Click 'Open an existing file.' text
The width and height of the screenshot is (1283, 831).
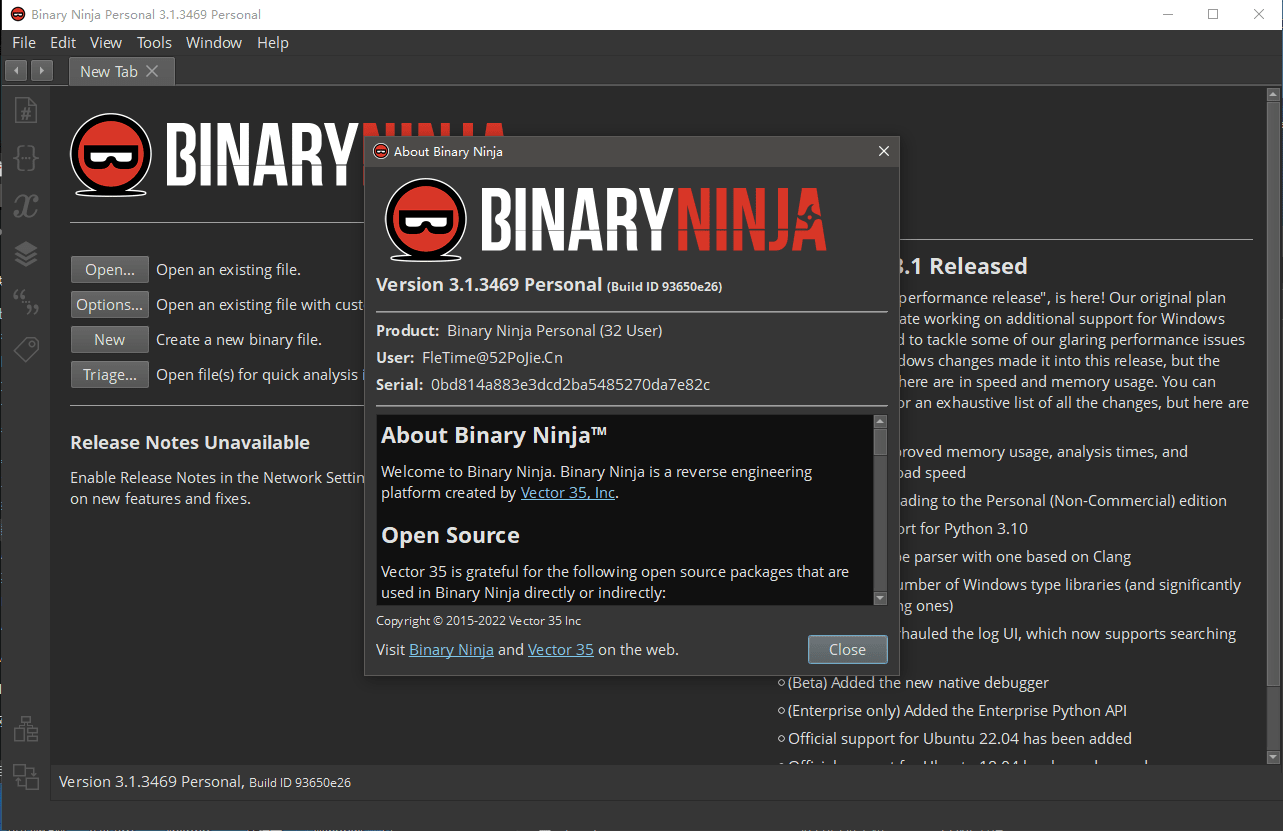[x=228, y=270]
